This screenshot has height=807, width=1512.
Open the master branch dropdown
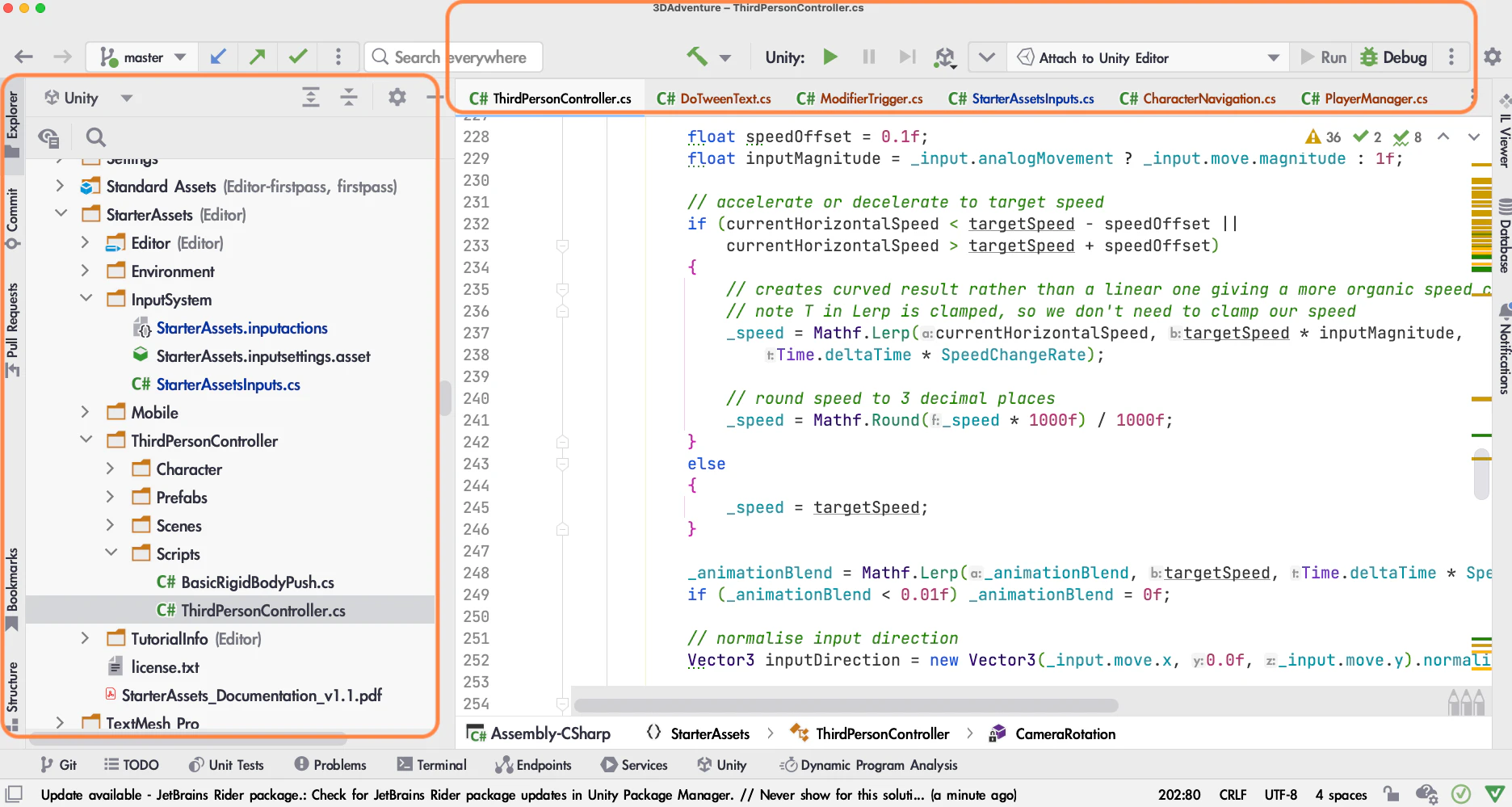point(142,57)
